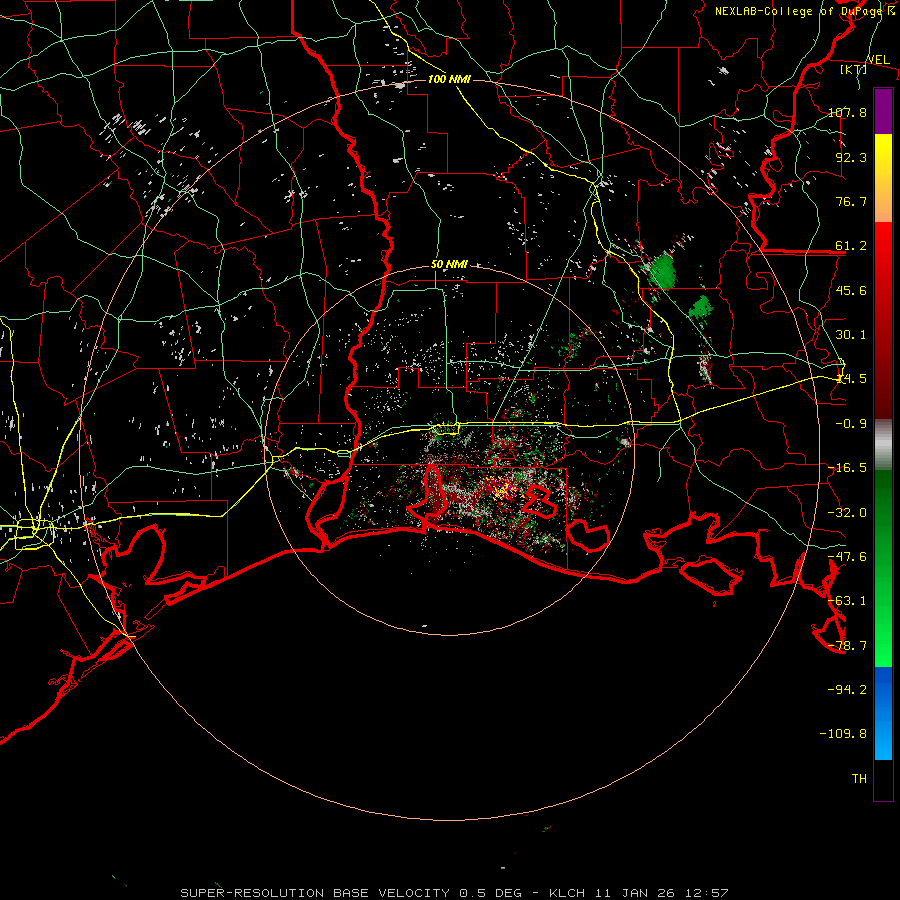Select the 61.2 knot scale value

click(x=851, y=246)
